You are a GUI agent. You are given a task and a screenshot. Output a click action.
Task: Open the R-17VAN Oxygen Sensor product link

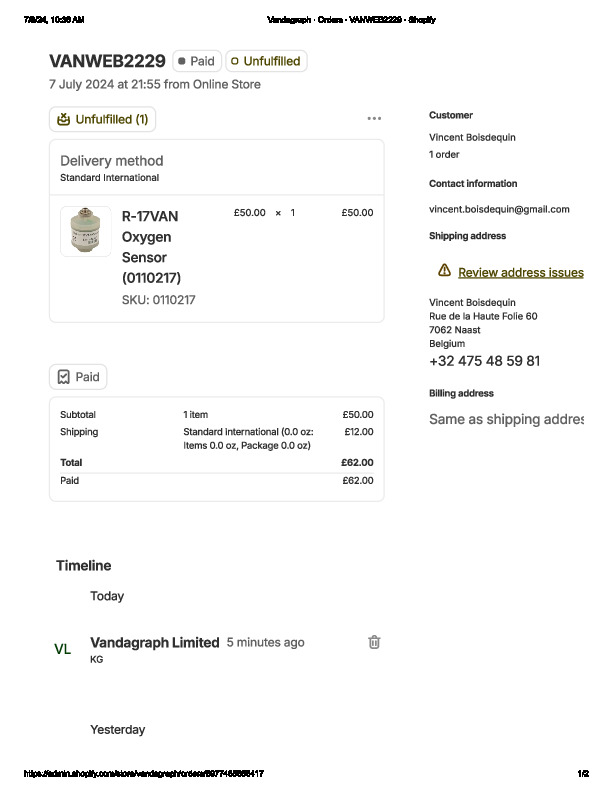pos(151,246)
